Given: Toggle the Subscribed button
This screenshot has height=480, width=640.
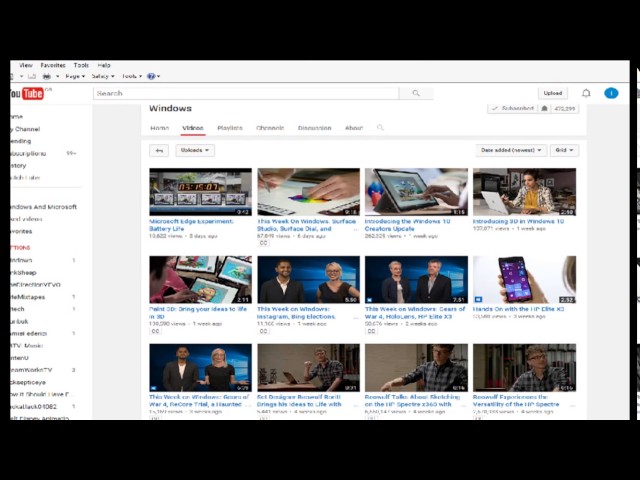Looking at the screenshot, I should point(513,109).
